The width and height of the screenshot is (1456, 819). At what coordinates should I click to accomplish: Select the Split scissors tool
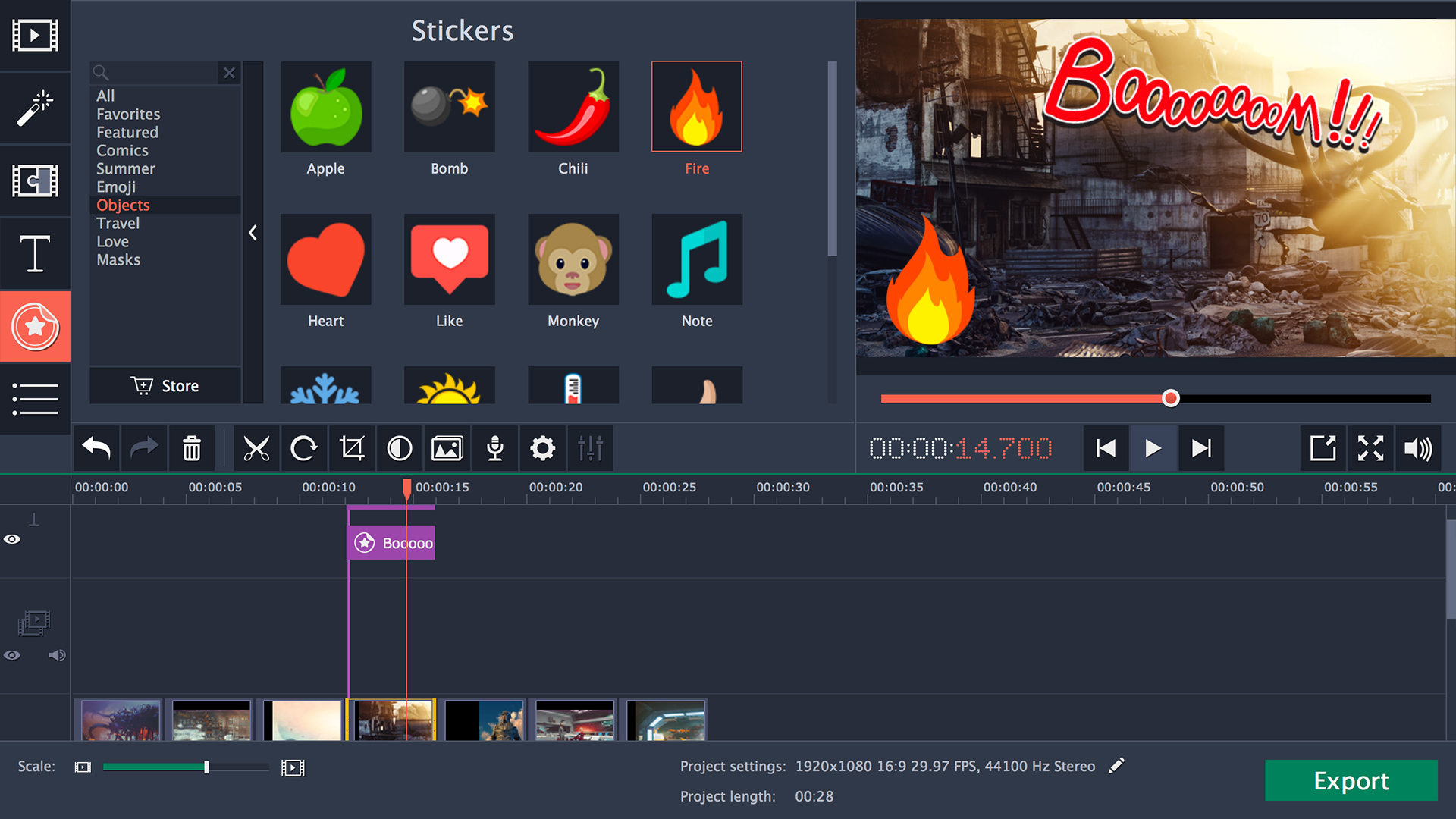tap(256, 448)
